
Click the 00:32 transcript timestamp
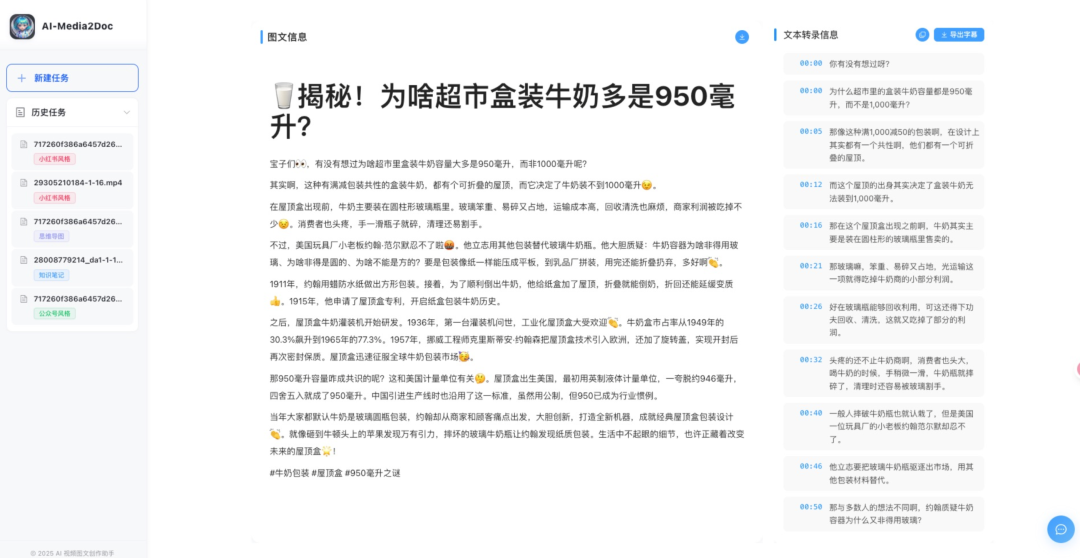tap(811, 360)
